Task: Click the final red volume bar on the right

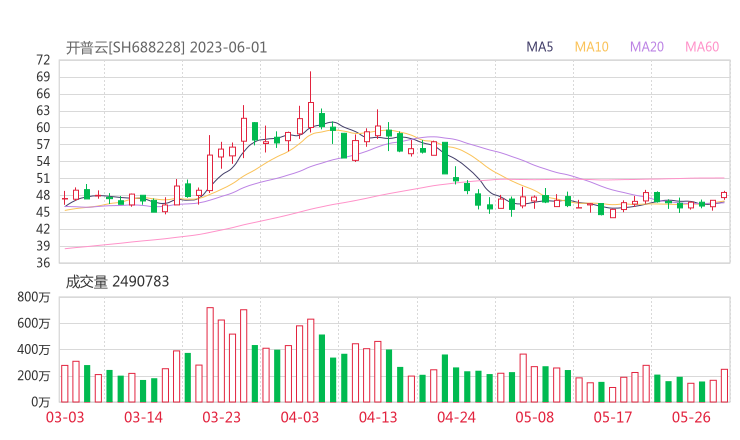Action: (x=724, y=386)
